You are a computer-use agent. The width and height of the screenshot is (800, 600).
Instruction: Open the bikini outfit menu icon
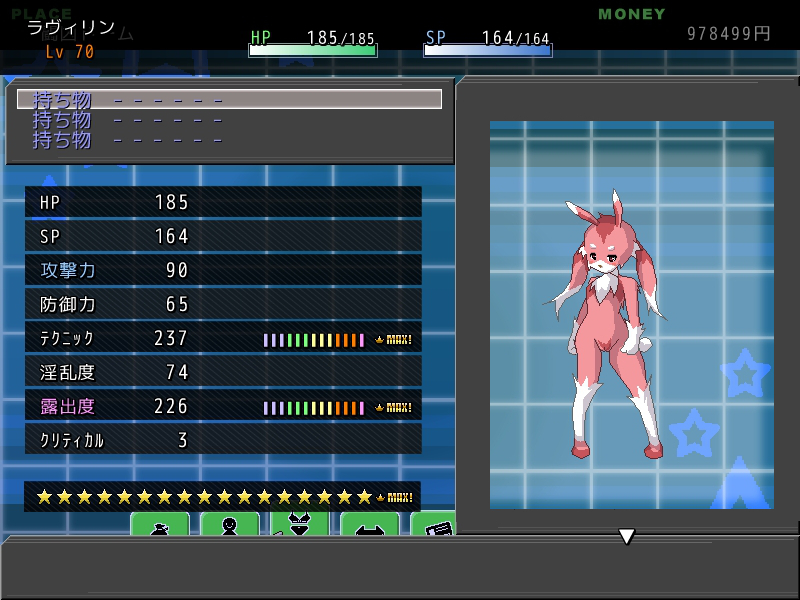pos(299,524)
